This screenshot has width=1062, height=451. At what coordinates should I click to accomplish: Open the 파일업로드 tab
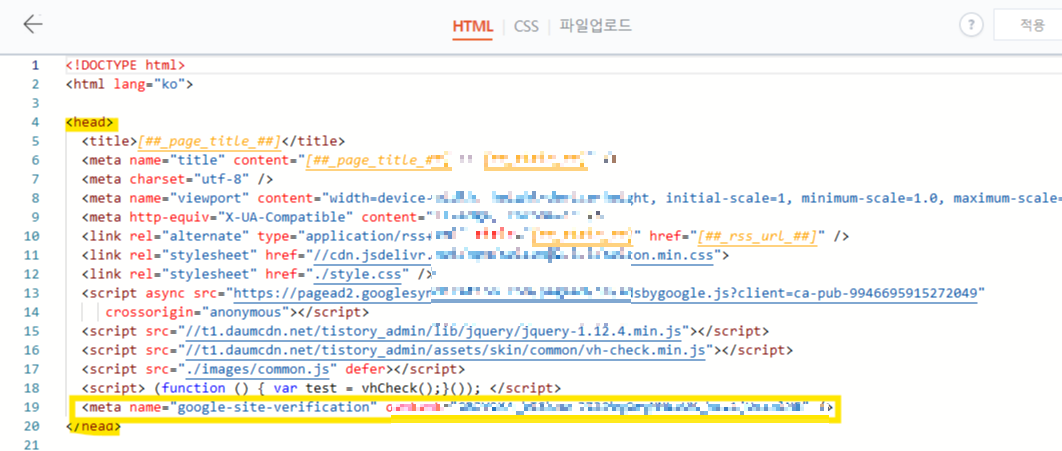pyautogui.click(x=595, y=26)
